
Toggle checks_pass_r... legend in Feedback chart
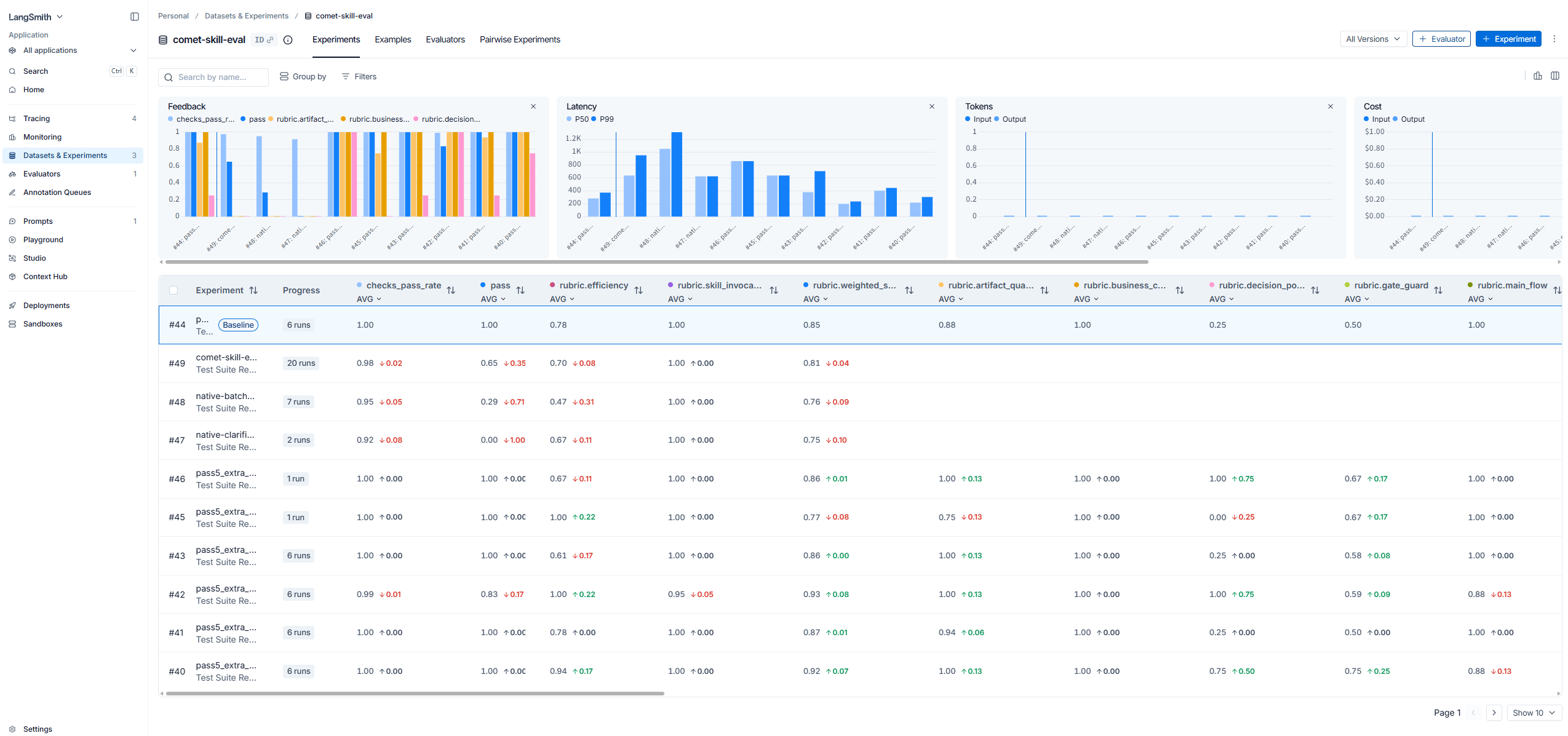(x=201, y=119)
